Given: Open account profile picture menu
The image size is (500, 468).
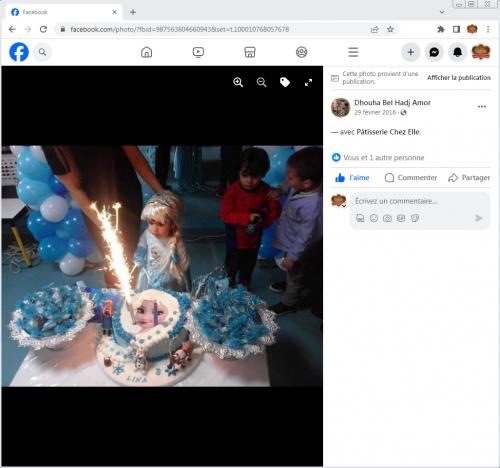Looking at the screenshot, I should click(481, 52).
